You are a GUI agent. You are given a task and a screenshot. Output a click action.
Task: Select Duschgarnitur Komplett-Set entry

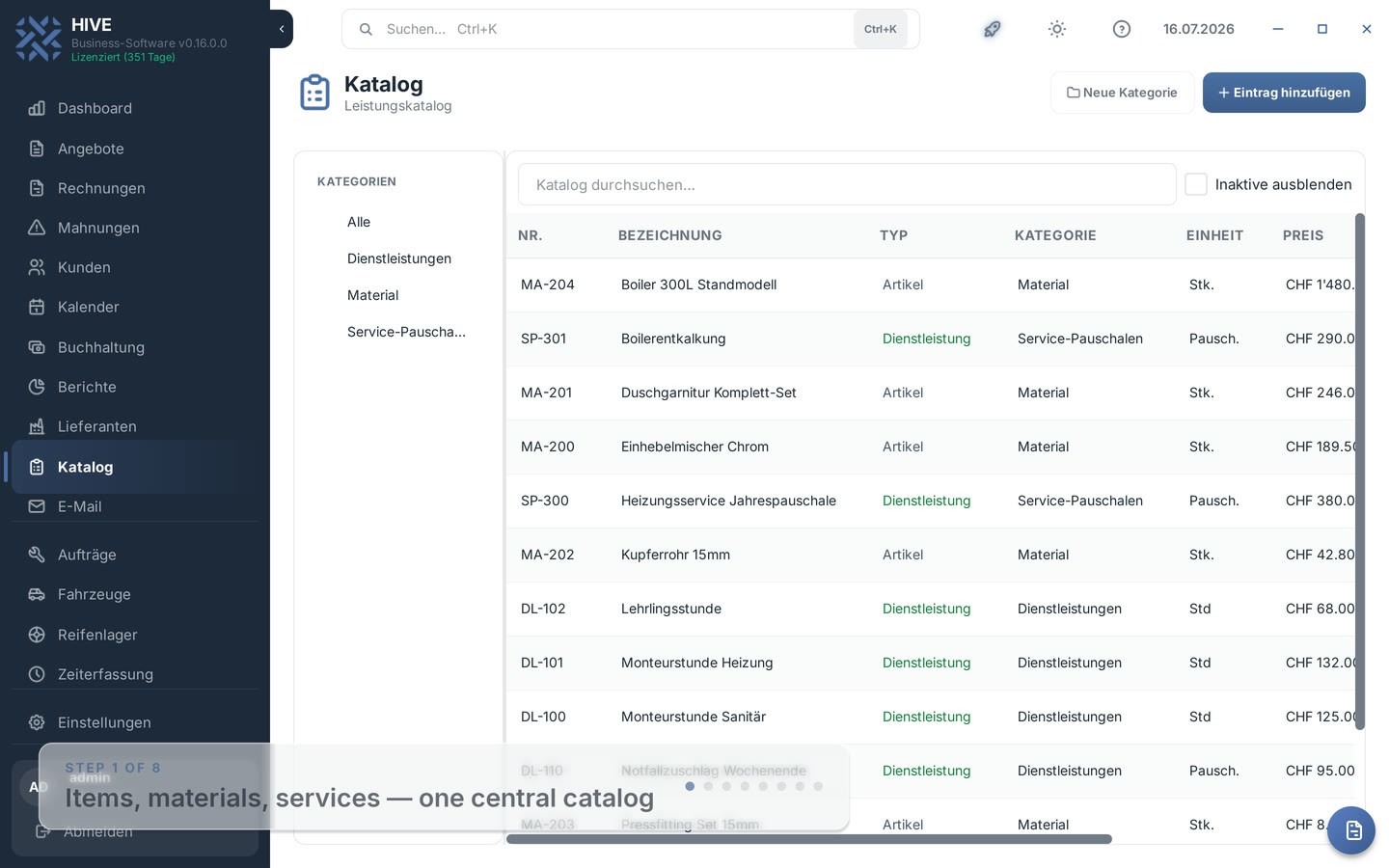(x=931, y=393)
